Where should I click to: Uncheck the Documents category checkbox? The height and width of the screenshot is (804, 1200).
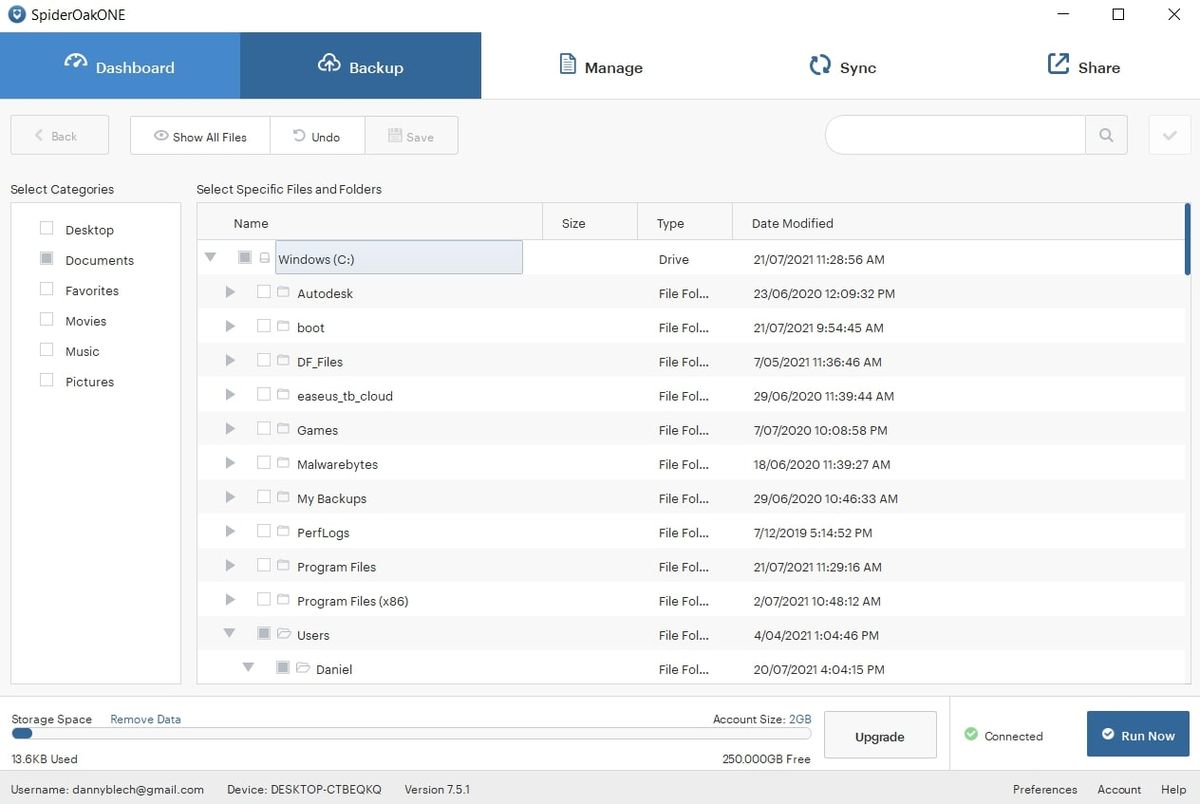(x=45, y=258)
